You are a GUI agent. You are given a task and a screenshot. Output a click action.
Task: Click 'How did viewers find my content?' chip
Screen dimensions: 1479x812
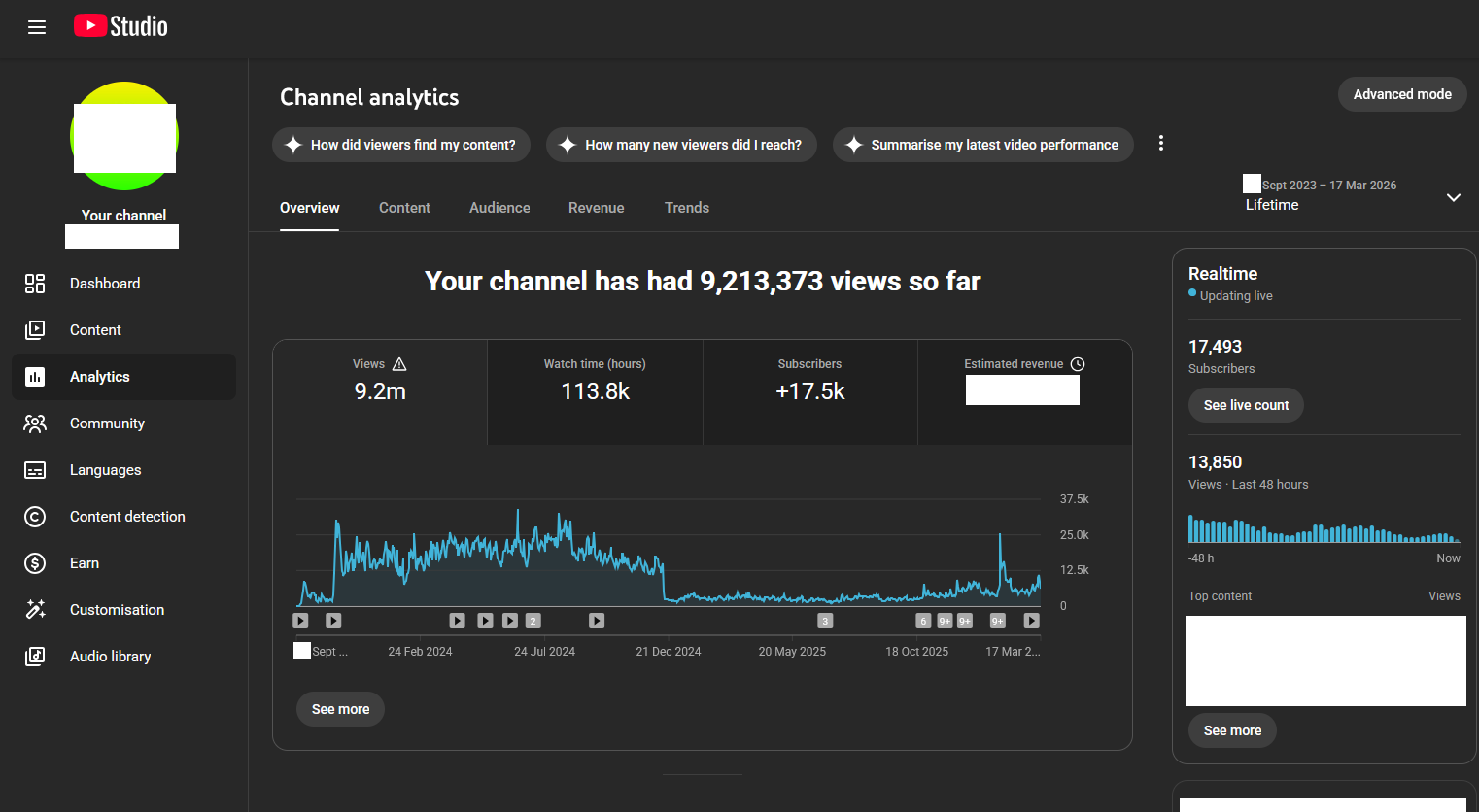(x=401, y=145)
